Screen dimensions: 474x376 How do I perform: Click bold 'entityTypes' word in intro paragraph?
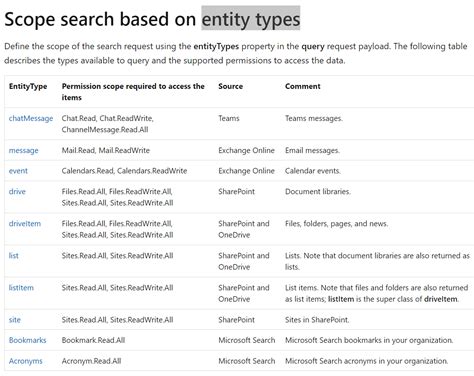point(216,46)
